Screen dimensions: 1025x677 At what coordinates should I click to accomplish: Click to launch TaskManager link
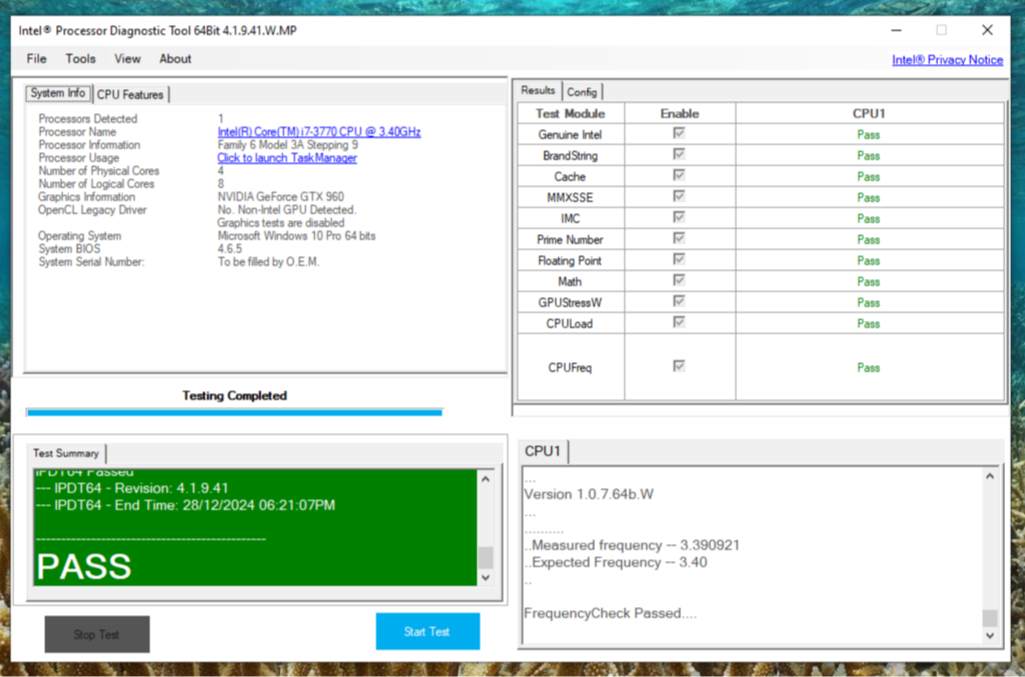287,158
